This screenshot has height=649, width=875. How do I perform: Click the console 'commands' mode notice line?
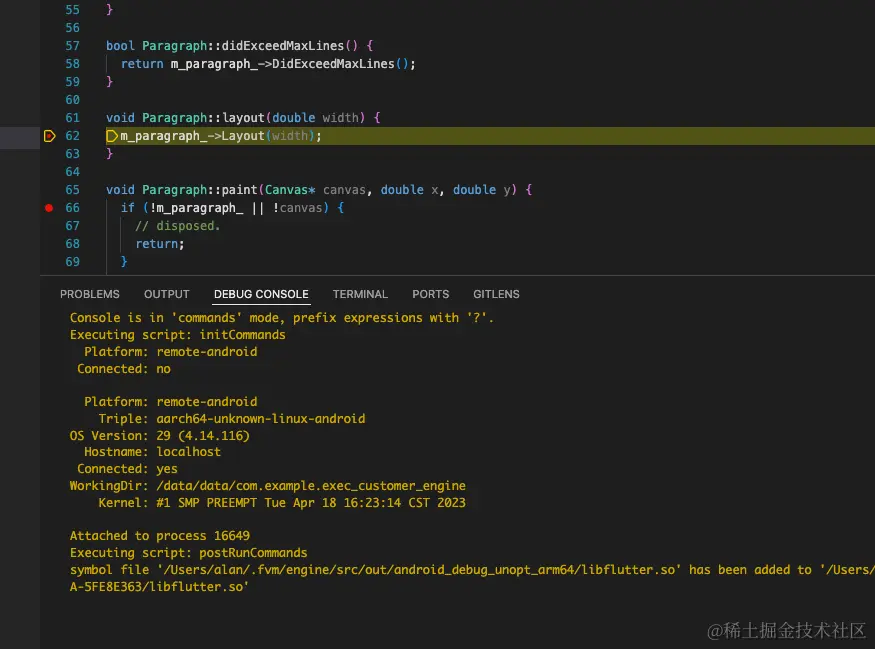click(x=282, y=318)
